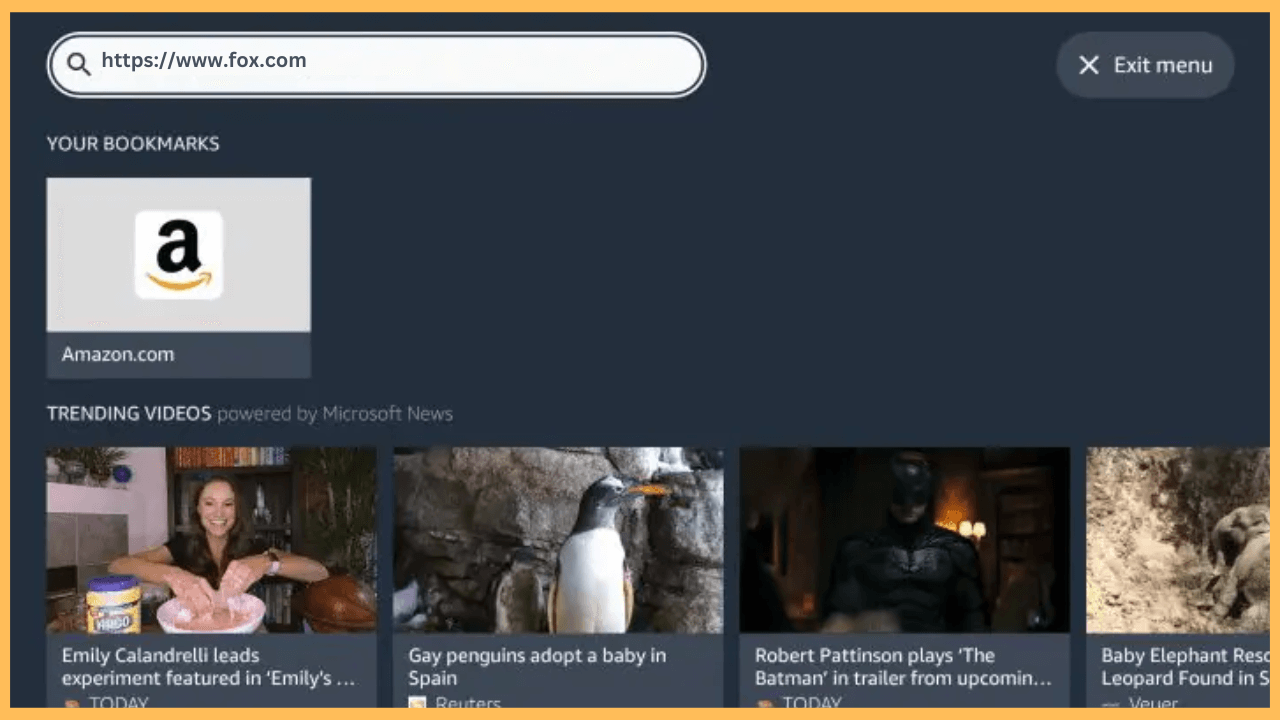Click the Veuer source icon under the elephant video
The width and height of the screenshot is (1280, 720).
pyautogui.click(x=1110, y=703)
